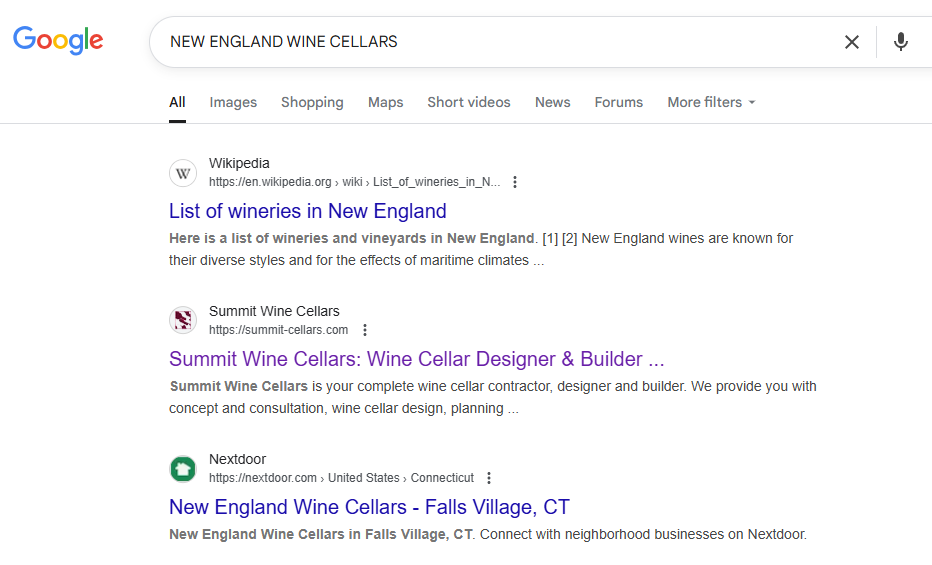Viewport: 932px width, 565px height.
Task: Switch to the Shopping tab
Action: point(312,102)
